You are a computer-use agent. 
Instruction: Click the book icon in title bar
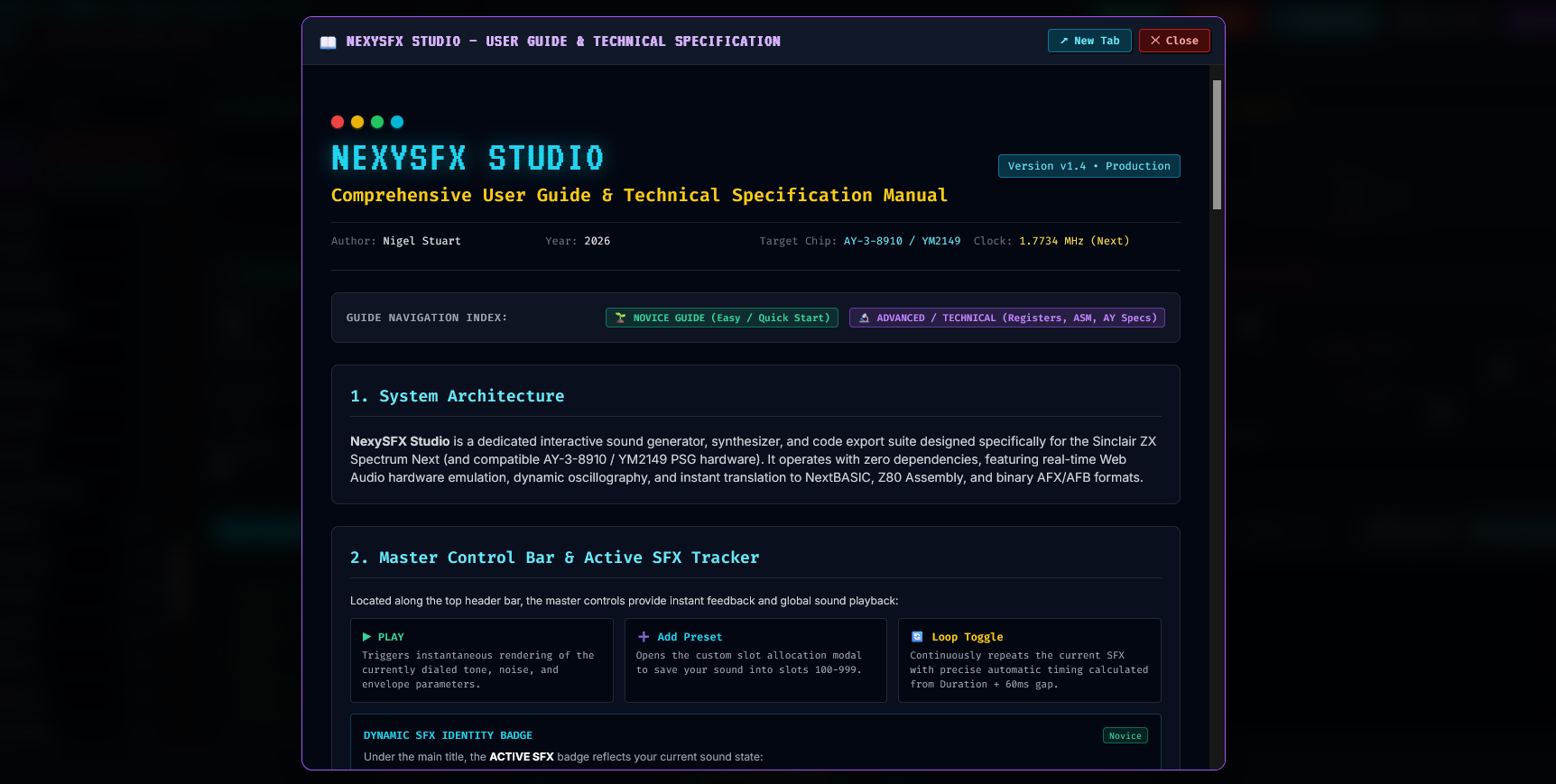click(329, 42)
